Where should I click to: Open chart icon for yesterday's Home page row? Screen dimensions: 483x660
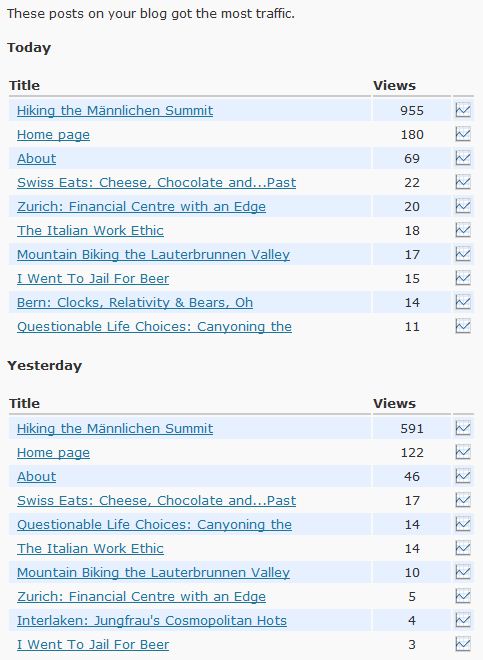click(463, 452)
